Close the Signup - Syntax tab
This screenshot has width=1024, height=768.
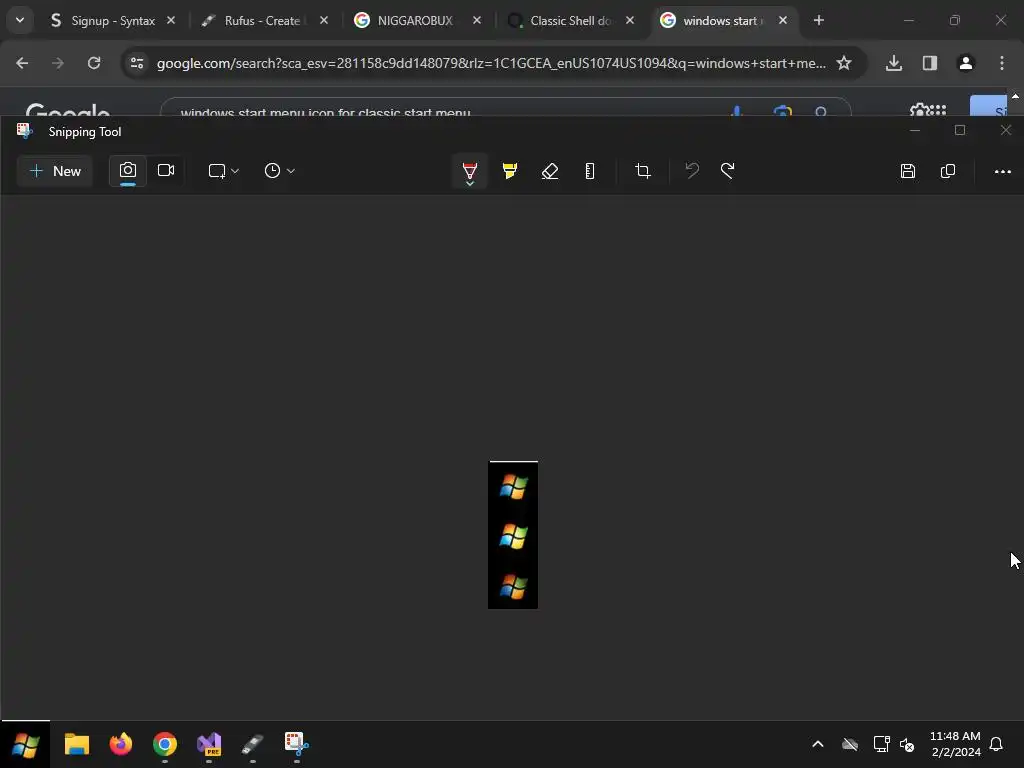click(x=171, y=21)
